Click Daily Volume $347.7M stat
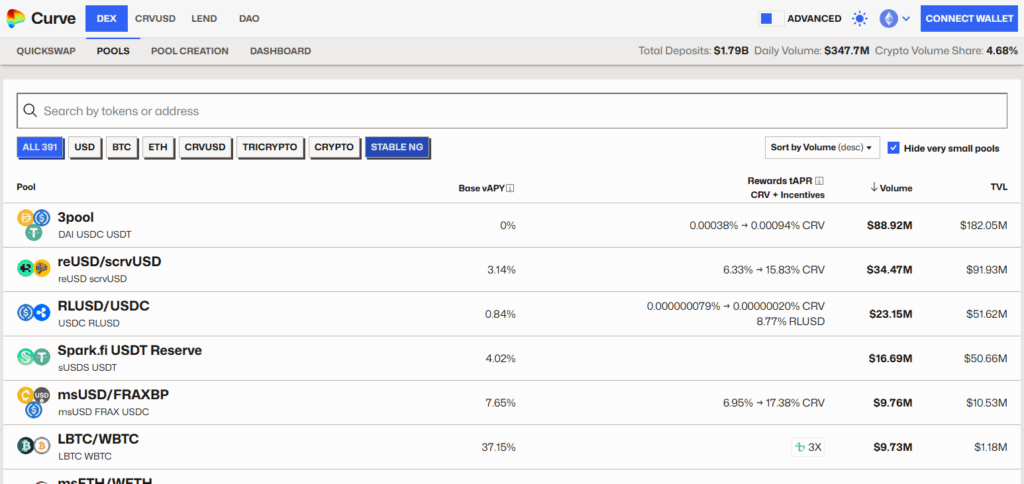1024x484 pixels. pos(812,51)
